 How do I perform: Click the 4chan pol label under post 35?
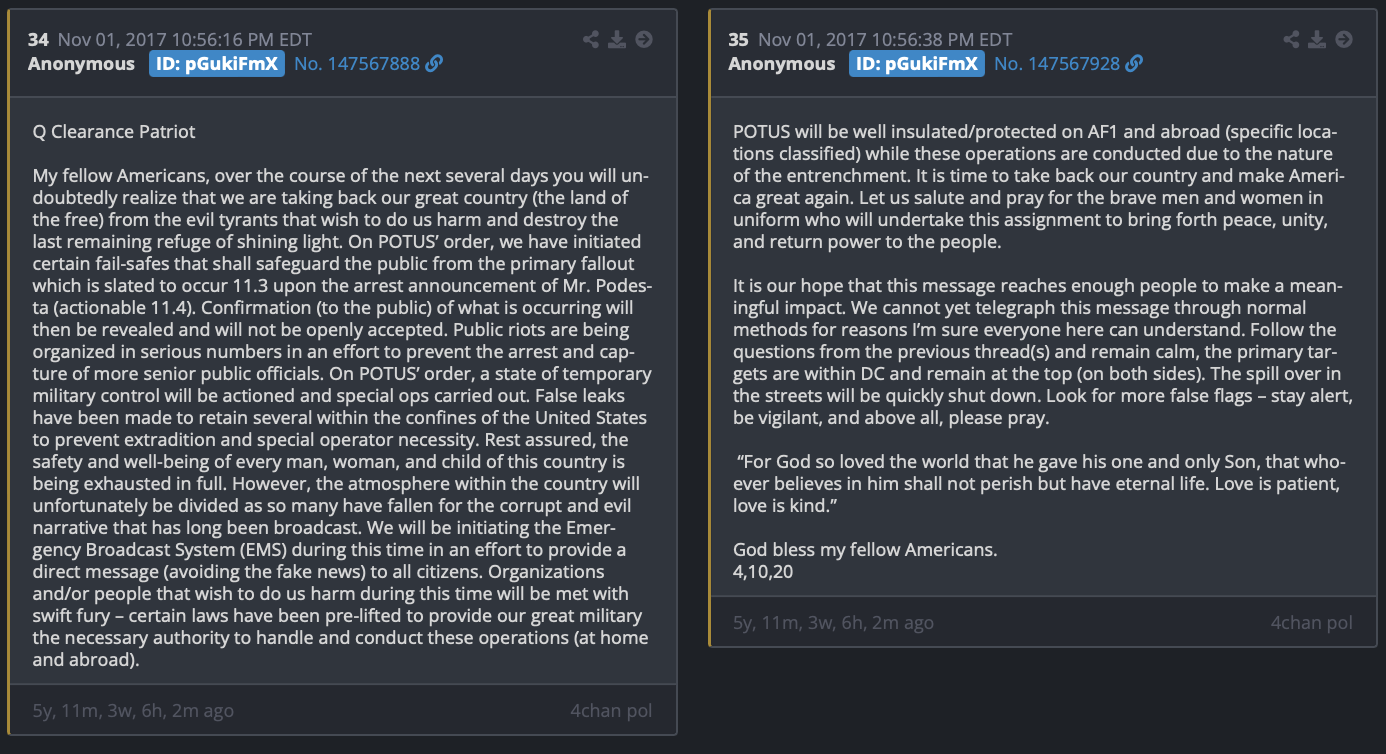tap(1311, 622)
